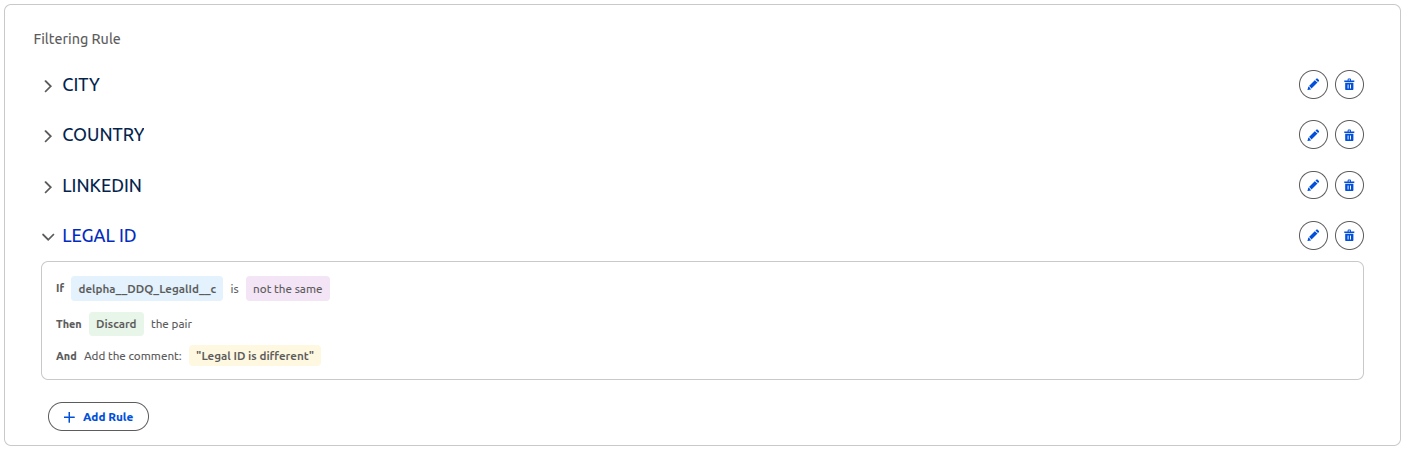Edit the LEGAL ID rule
This screenshot has width=1409, height=450.
coord(1313,236)
